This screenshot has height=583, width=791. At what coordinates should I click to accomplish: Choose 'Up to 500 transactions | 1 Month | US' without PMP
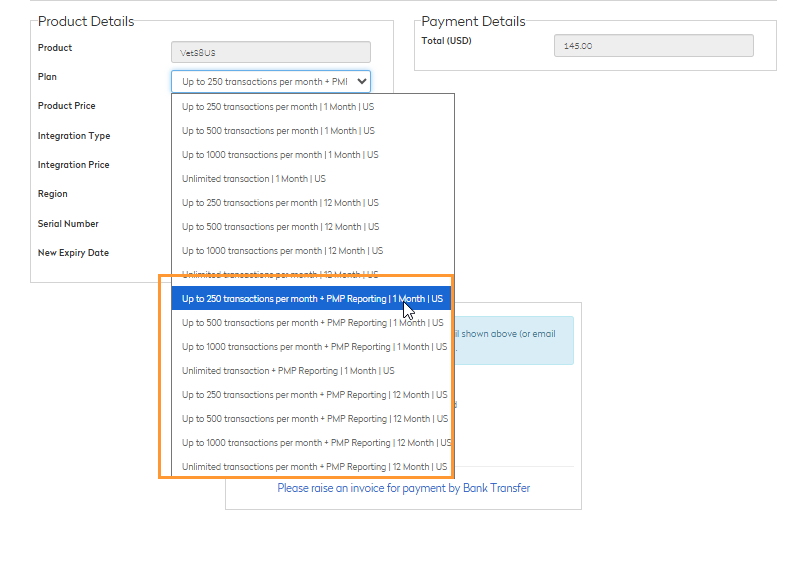click(x=278, y=131)
